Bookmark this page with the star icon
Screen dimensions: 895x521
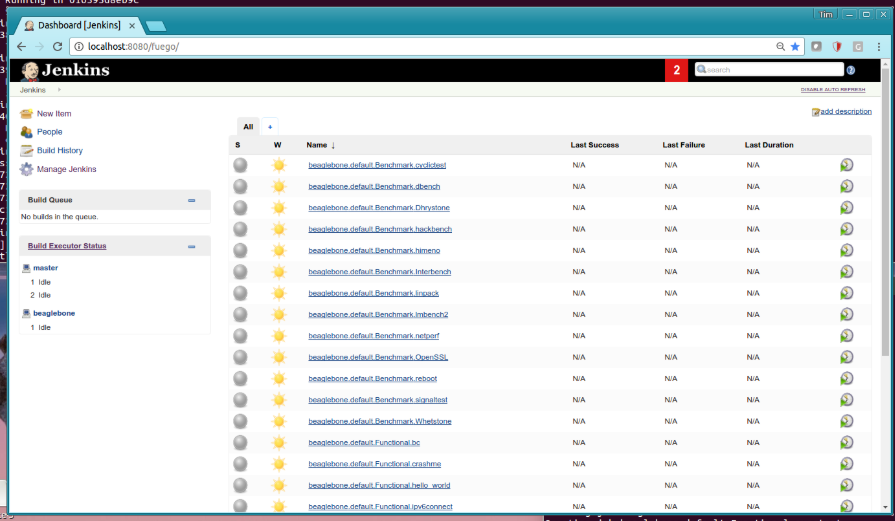[795, 47]
